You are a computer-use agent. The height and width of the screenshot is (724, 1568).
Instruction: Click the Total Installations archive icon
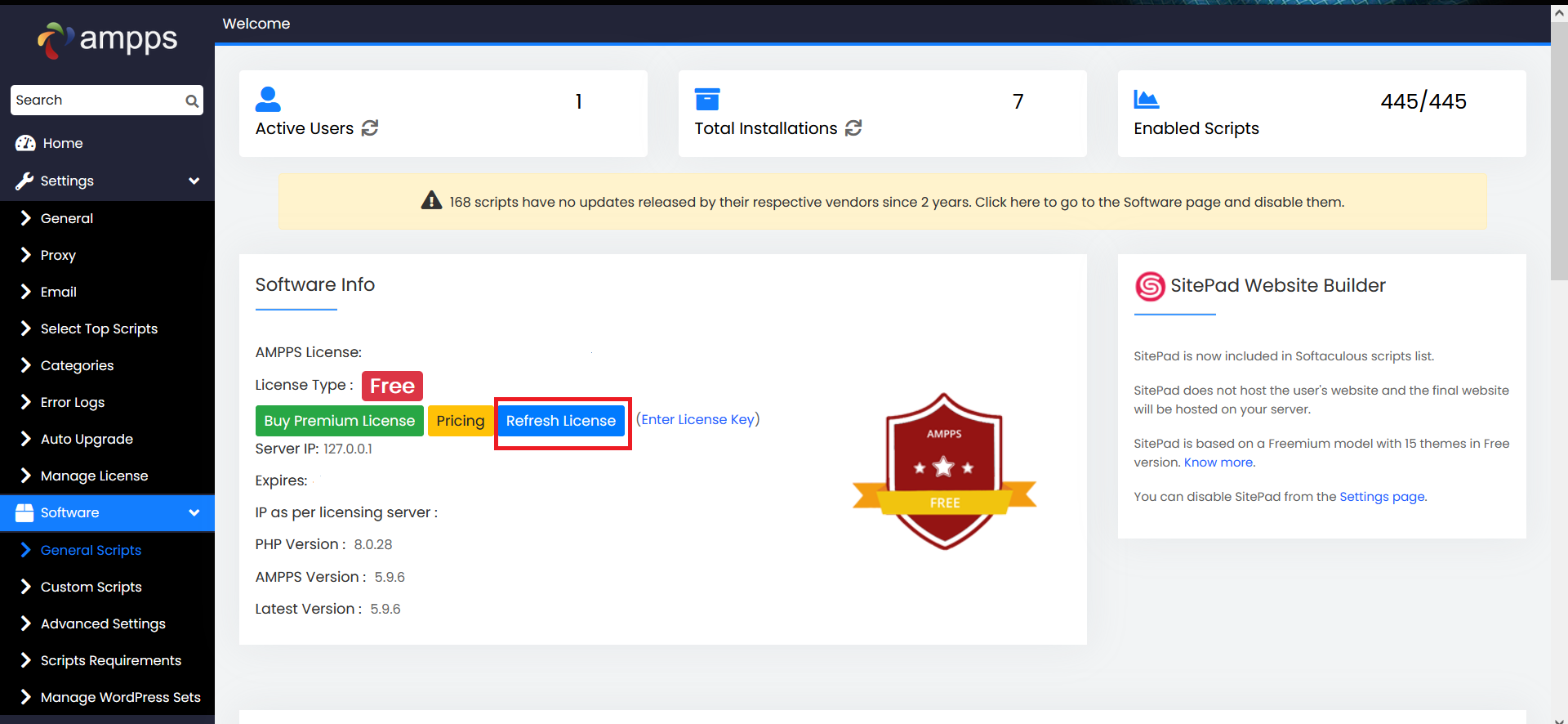(707, 100)
